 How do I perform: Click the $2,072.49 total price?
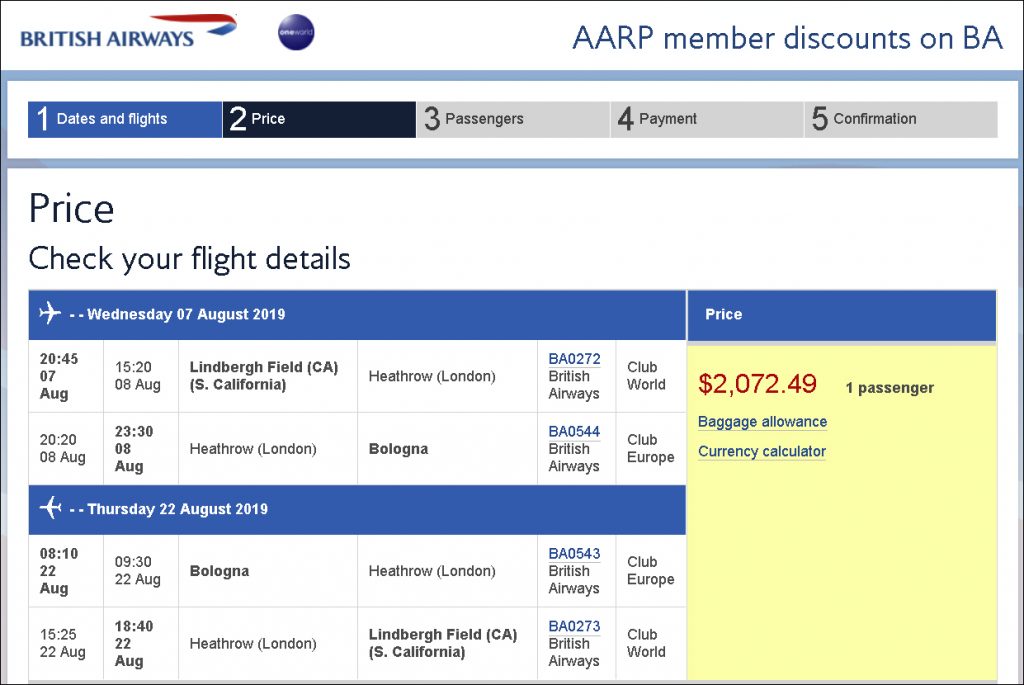coord(757,384)
